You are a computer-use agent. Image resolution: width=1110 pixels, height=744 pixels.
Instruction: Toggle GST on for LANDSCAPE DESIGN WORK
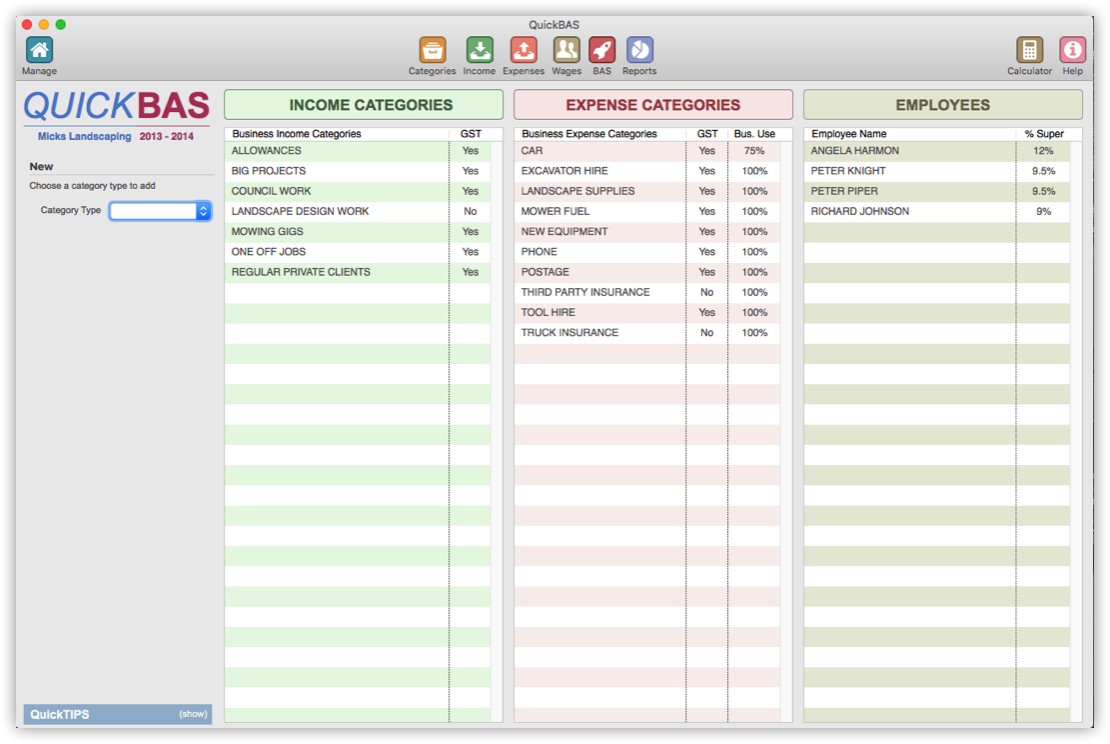[x=470, y=211]
